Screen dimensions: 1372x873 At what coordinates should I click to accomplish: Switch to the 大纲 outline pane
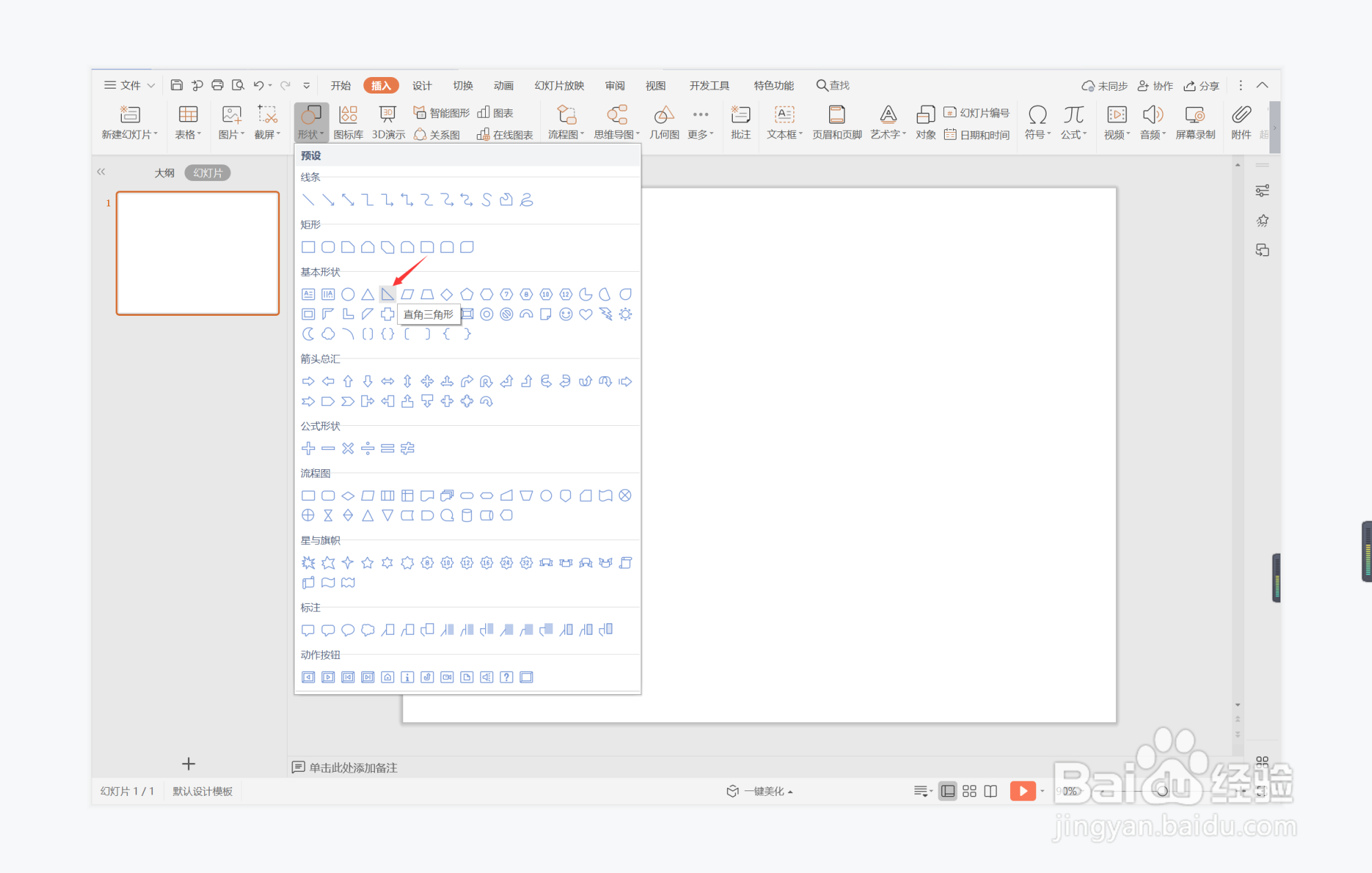tap(164, 173)
